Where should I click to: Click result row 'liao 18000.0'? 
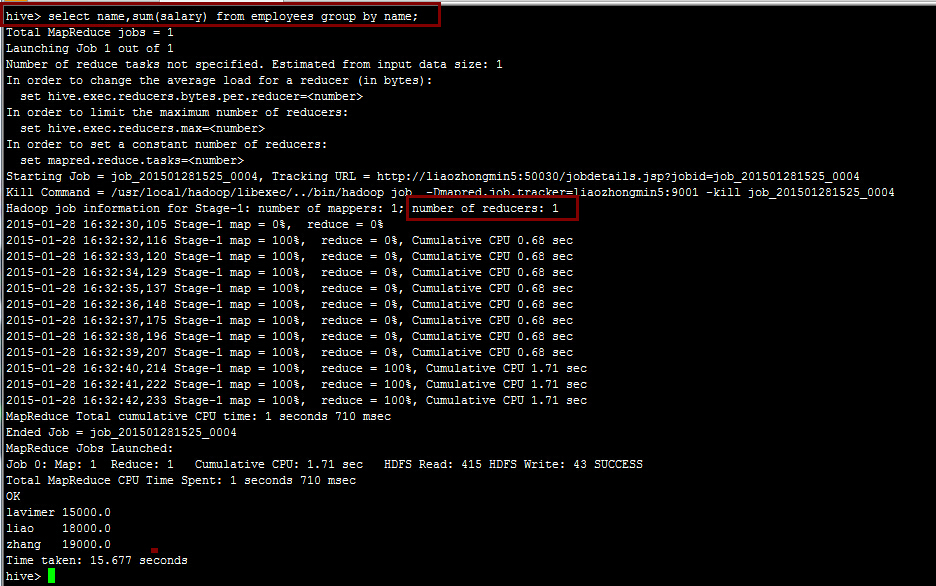[x=58, y=529]
